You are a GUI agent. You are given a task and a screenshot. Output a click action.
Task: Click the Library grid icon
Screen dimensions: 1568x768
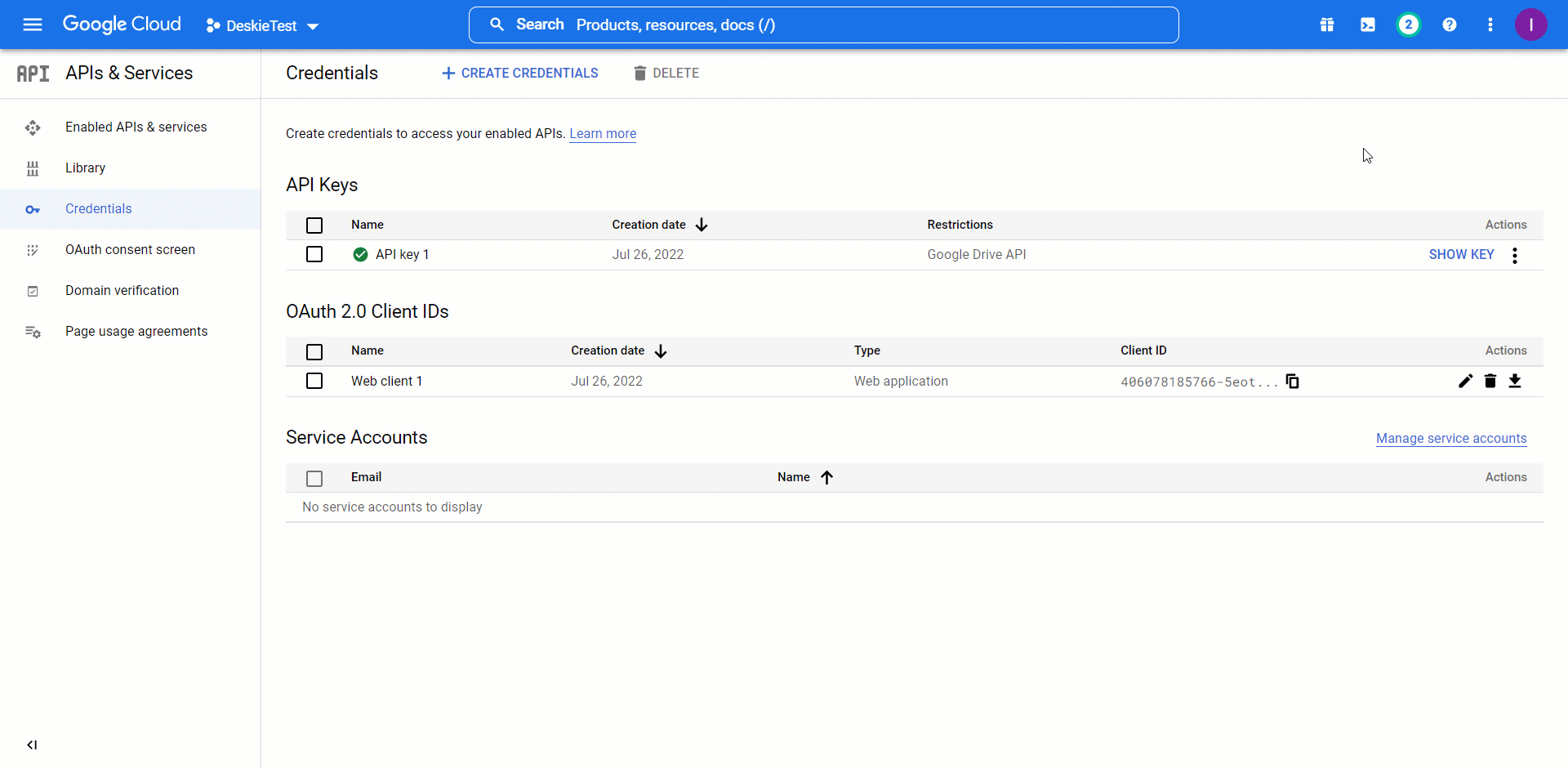coord(33,168)
